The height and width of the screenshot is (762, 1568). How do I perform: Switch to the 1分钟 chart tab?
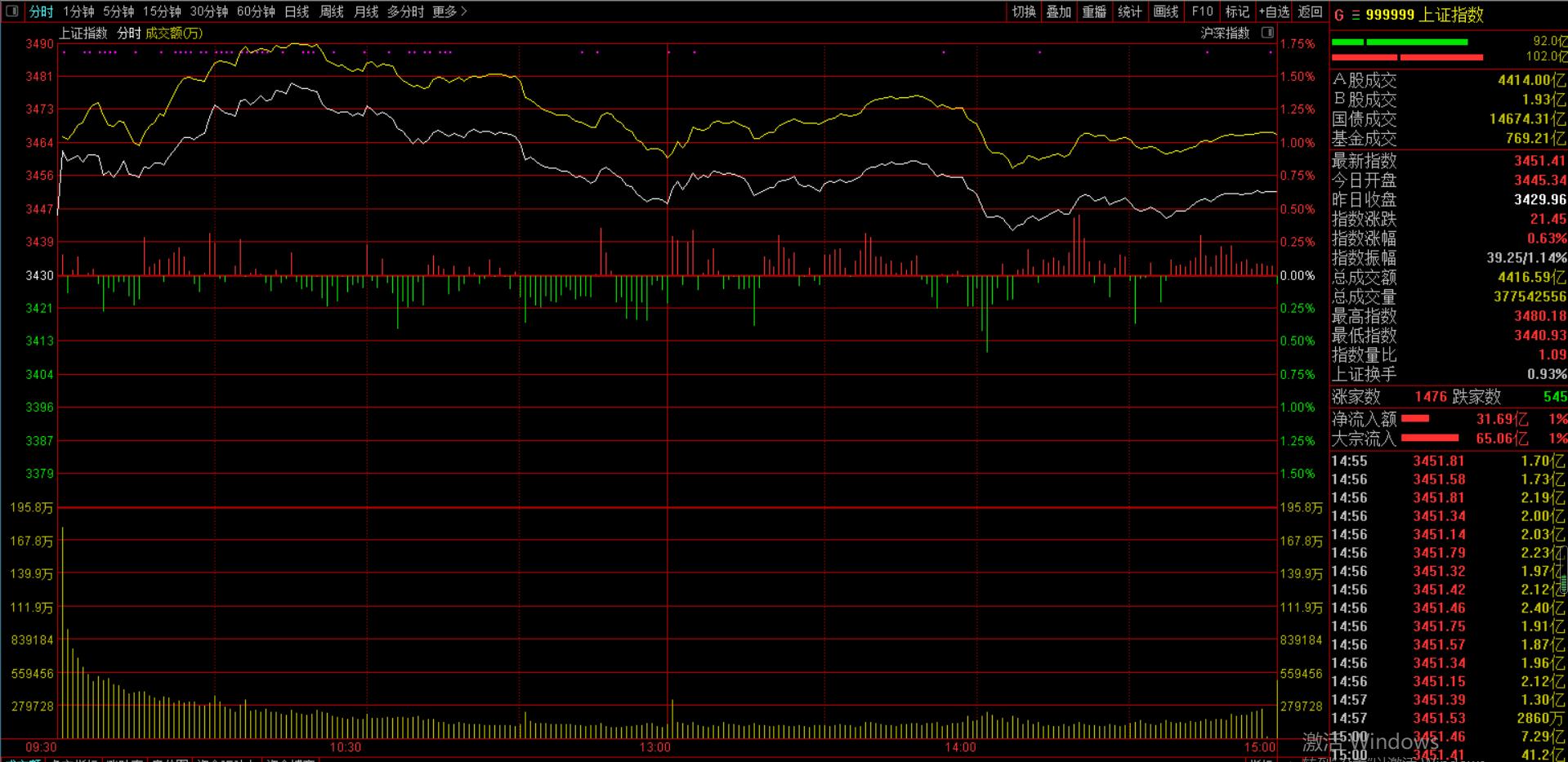click(x=78, y=11)
